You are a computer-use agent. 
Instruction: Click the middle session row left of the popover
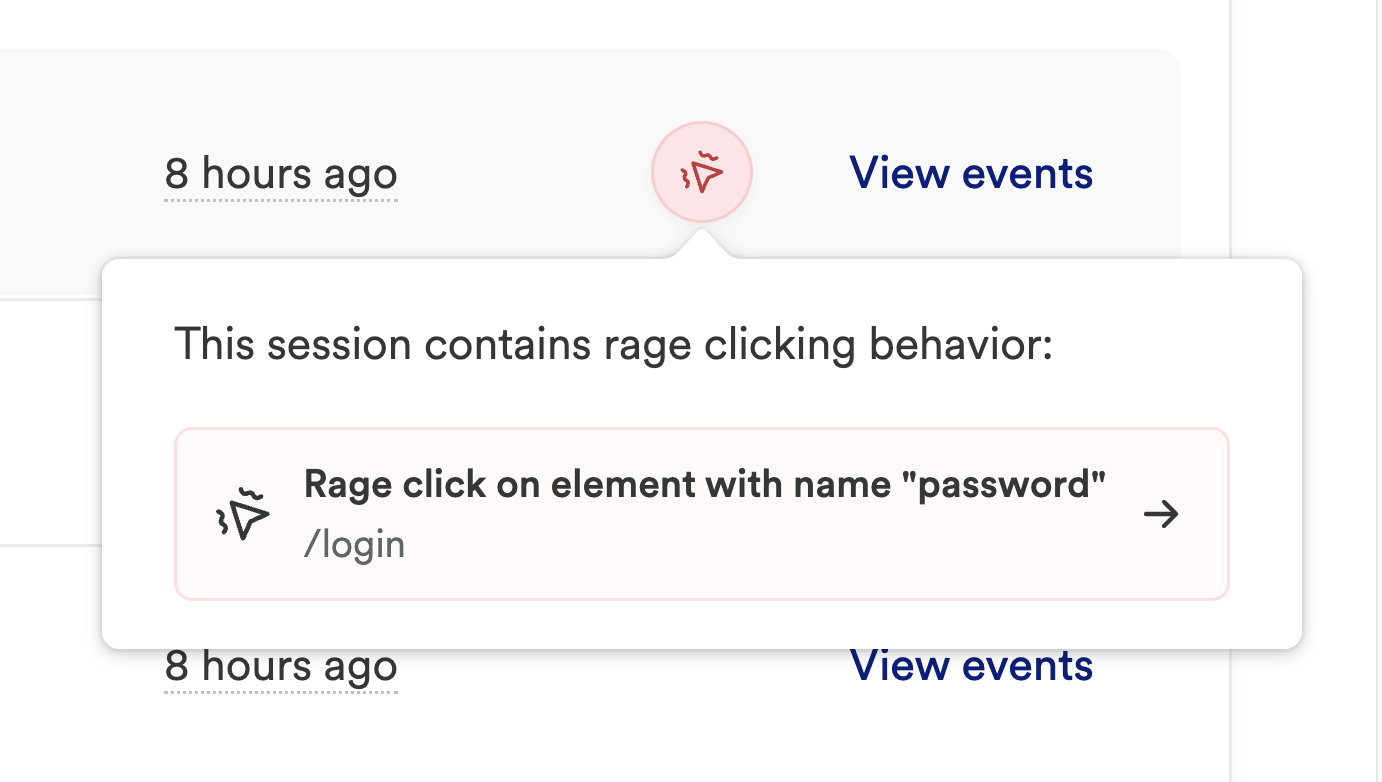(50, 420)
